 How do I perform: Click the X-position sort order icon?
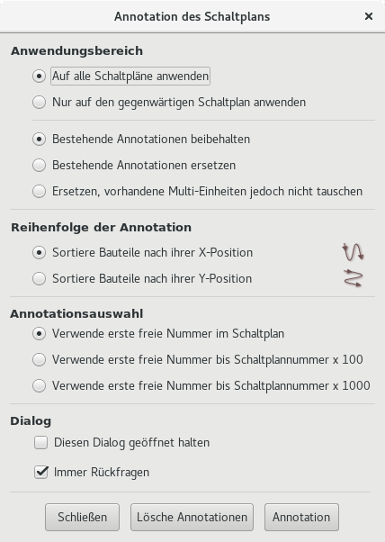(x=353, y=252)
